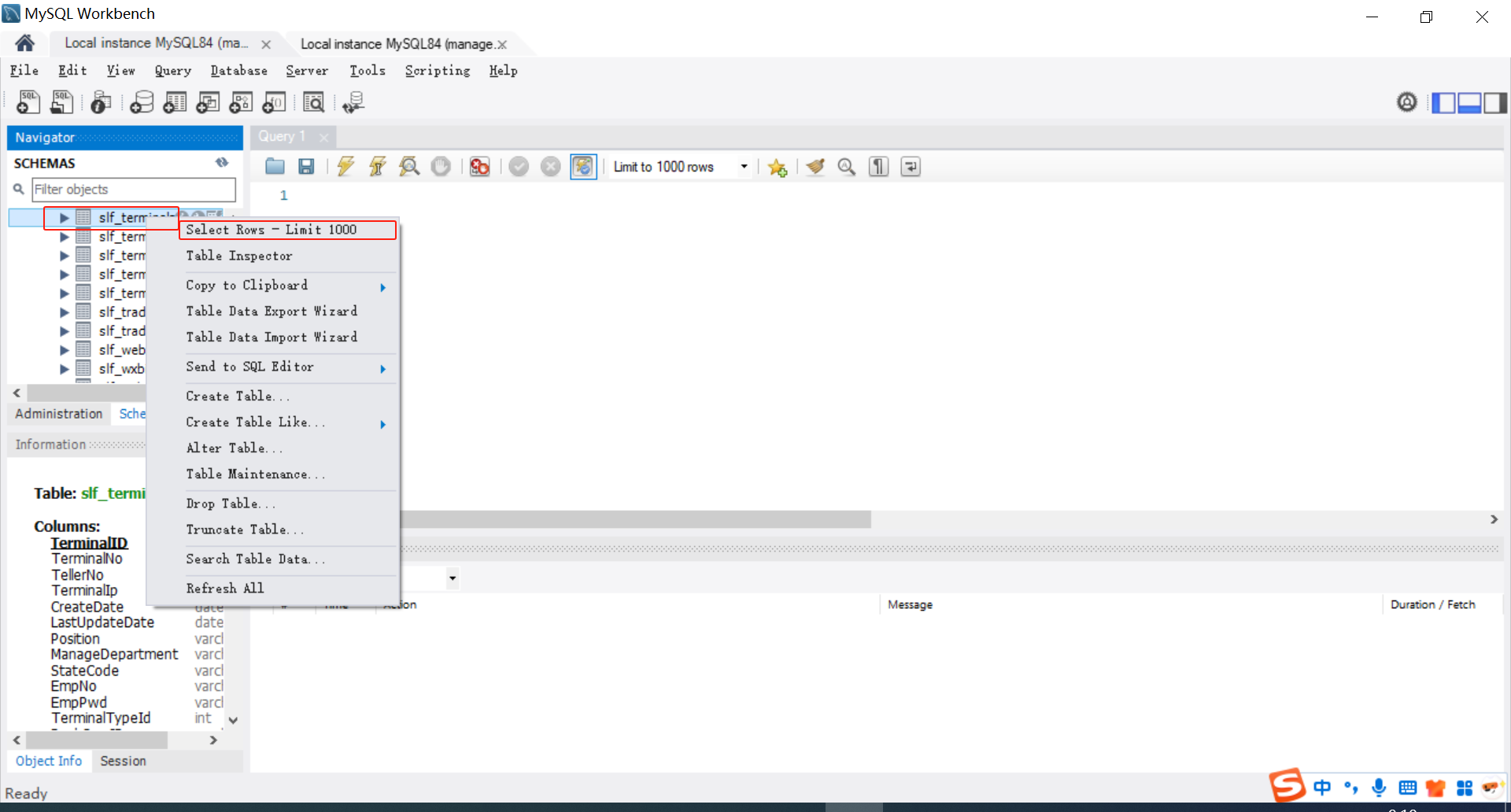Screen dimensions: 1511x812
Task: Switch to the Session tab
Action: 123,761
